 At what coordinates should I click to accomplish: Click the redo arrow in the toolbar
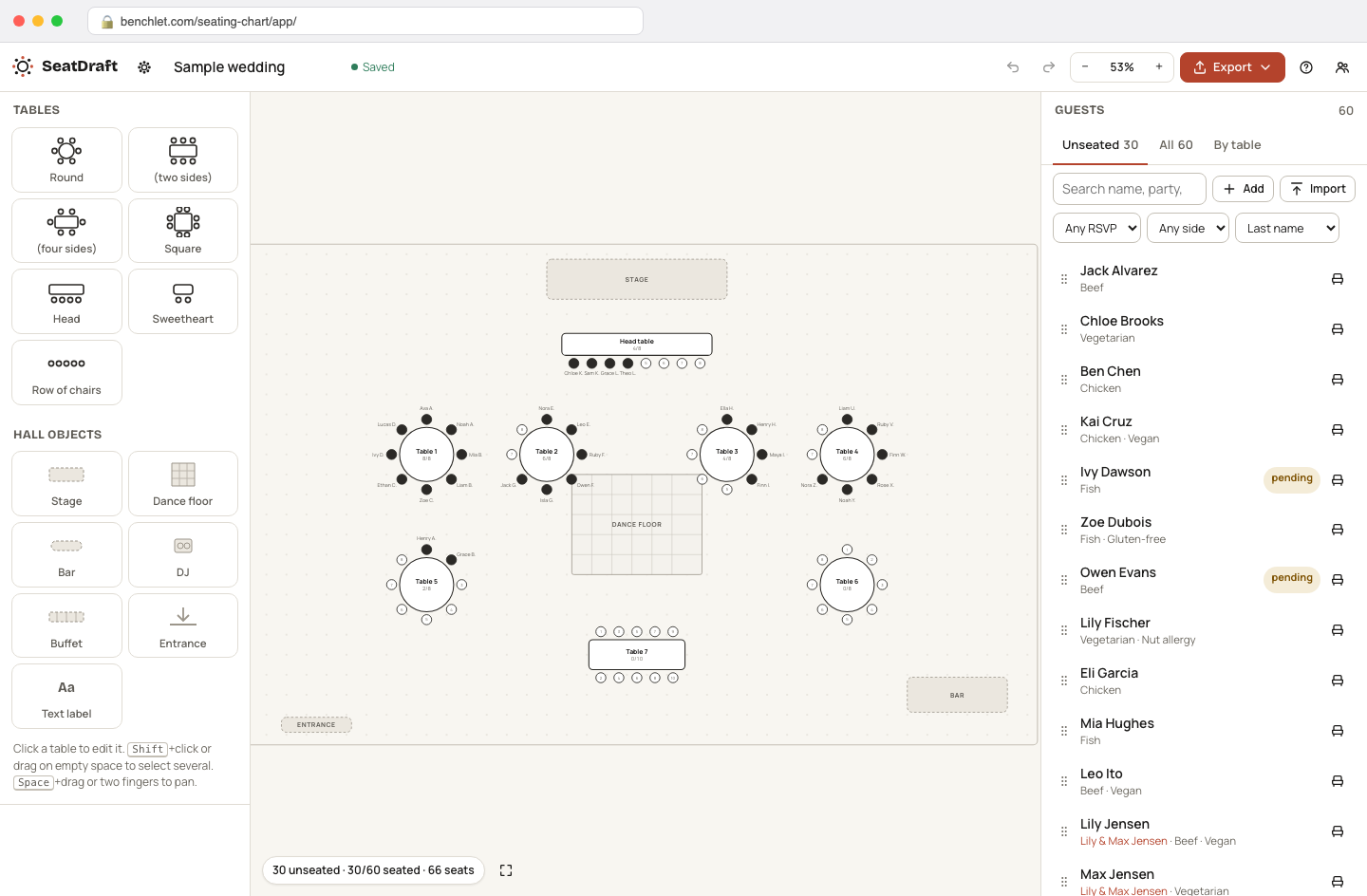[1049, 67]
